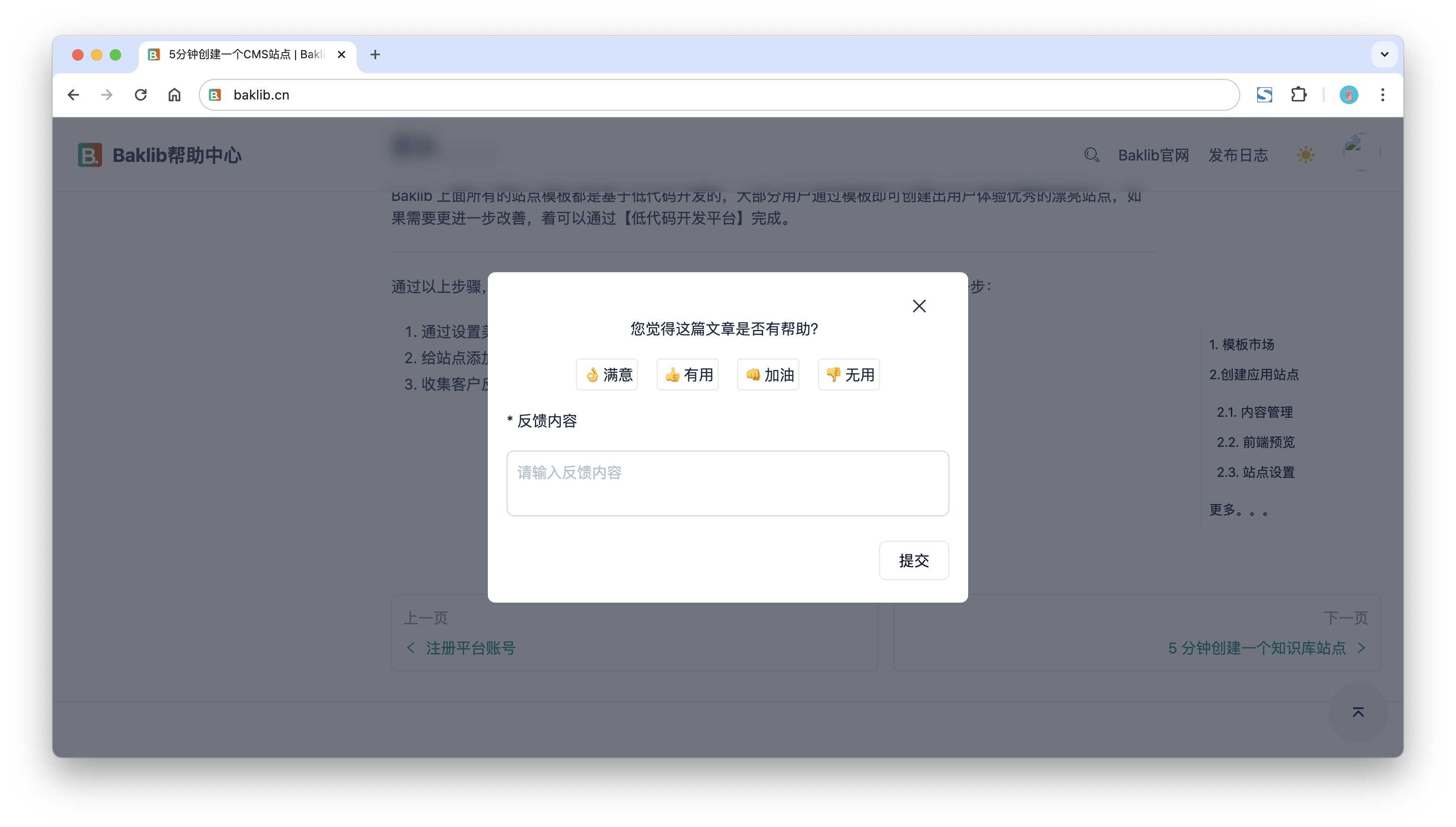Screen dimensions: 1456x827
Task: Open previous page 注册平台账号
Action: pyautogui.click(x=470, y=648)
